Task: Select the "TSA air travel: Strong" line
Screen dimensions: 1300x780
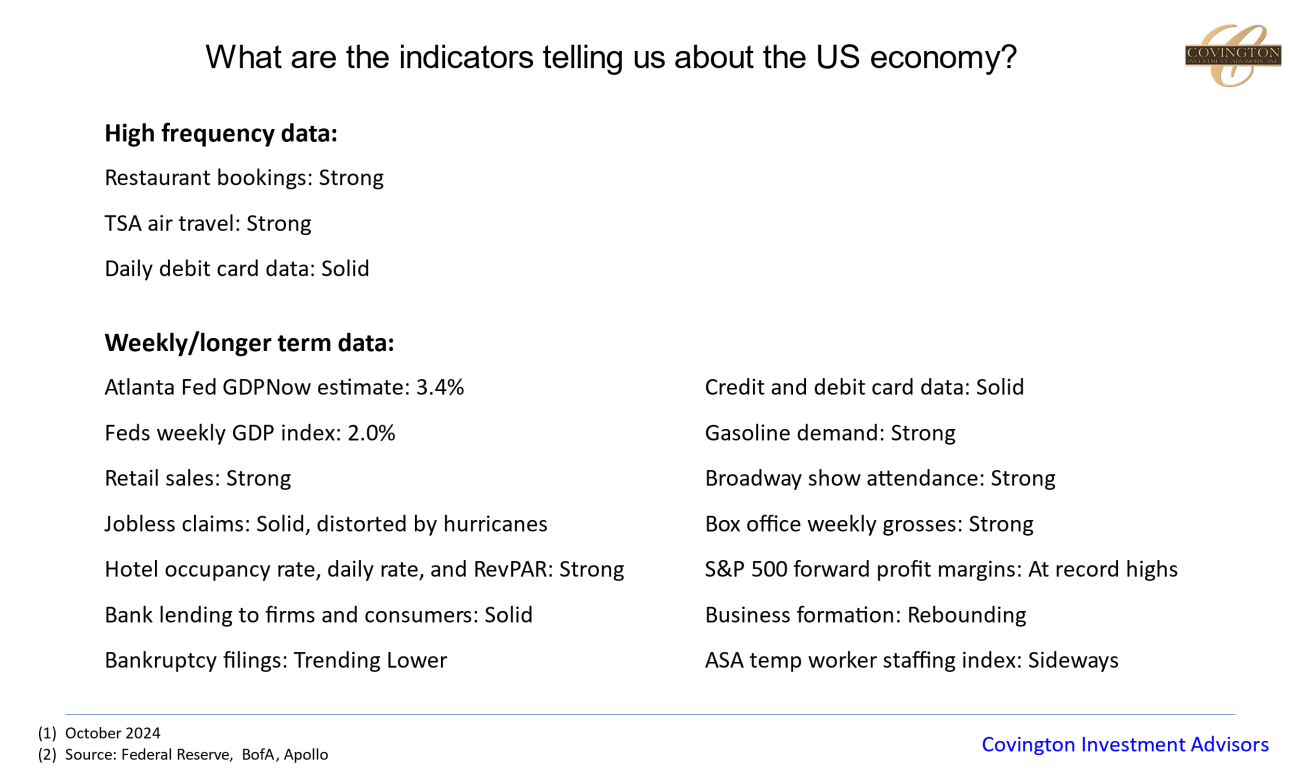Action: tap(208, 223)
